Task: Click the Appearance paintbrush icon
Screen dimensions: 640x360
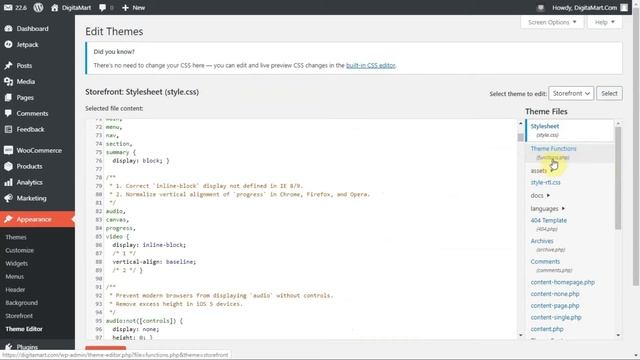Action: click(9, 219)
